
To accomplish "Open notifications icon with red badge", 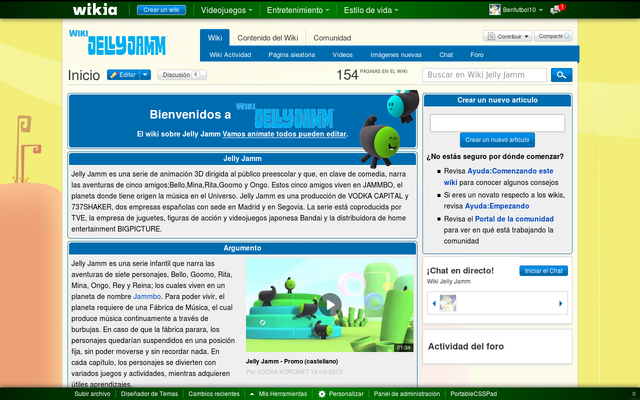I will point(557,9).
